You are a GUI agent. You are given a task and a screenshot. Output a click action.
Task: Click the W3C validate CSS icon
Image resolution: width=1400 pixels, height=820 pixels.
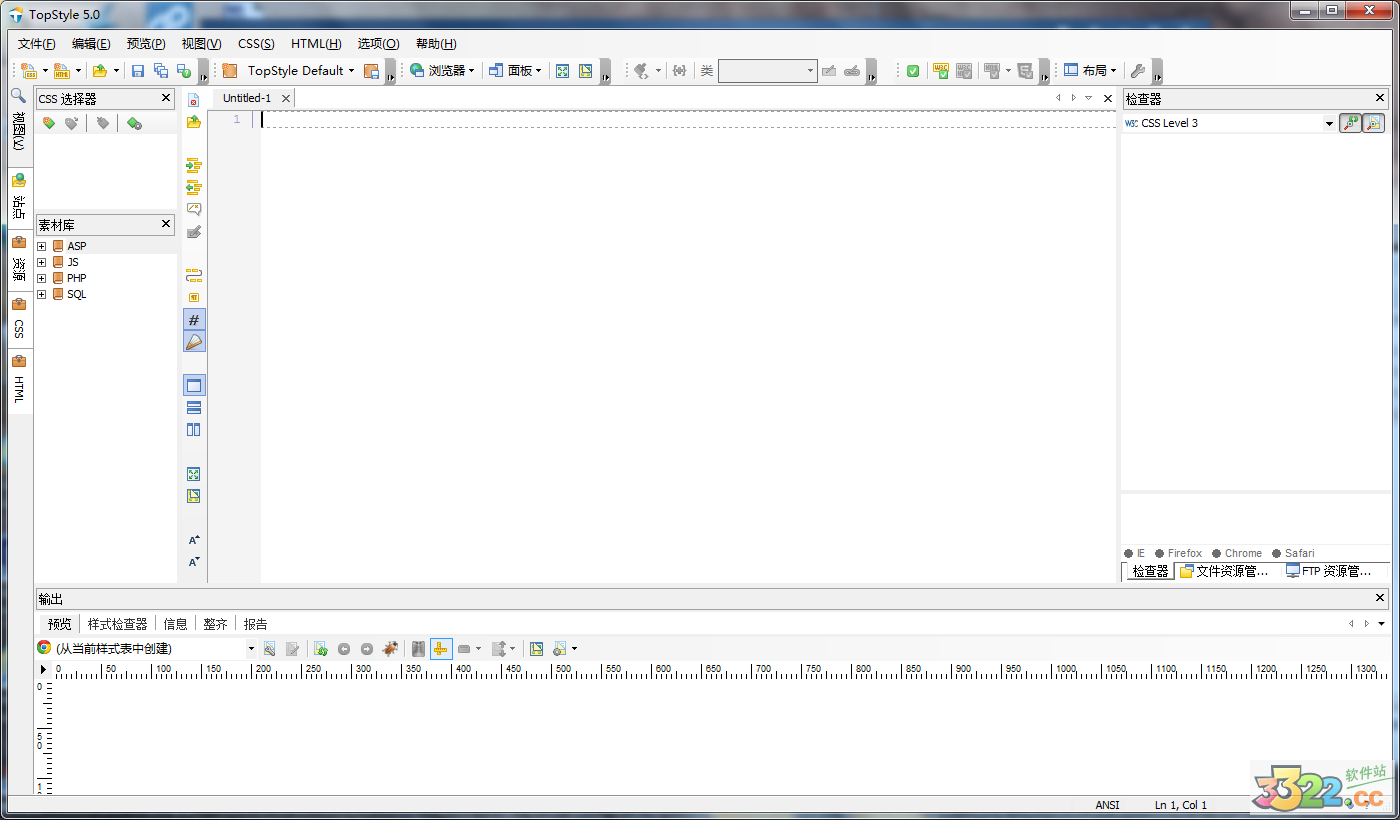tap(941, 71)
